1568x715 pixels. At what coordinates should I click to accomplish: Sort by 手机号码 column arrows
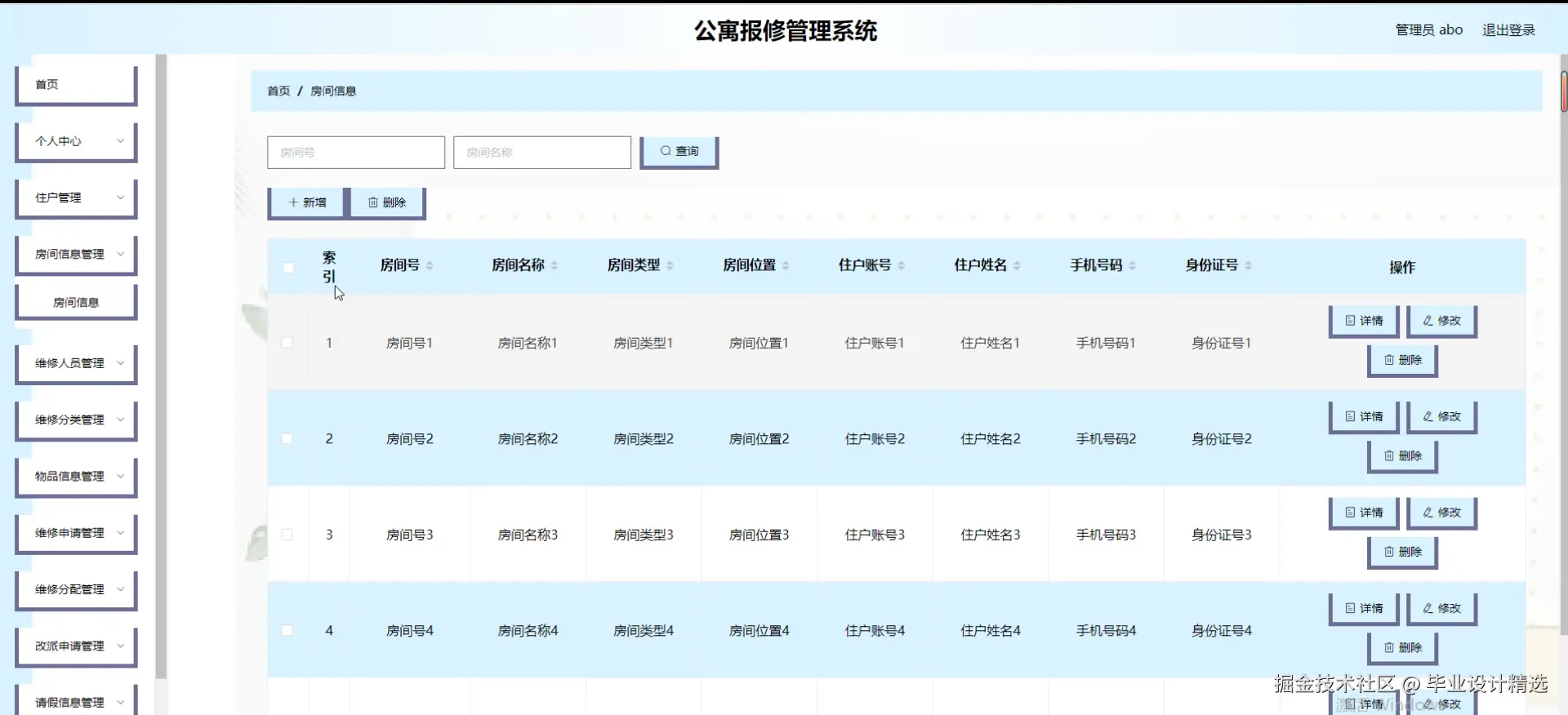[1133, 265]
